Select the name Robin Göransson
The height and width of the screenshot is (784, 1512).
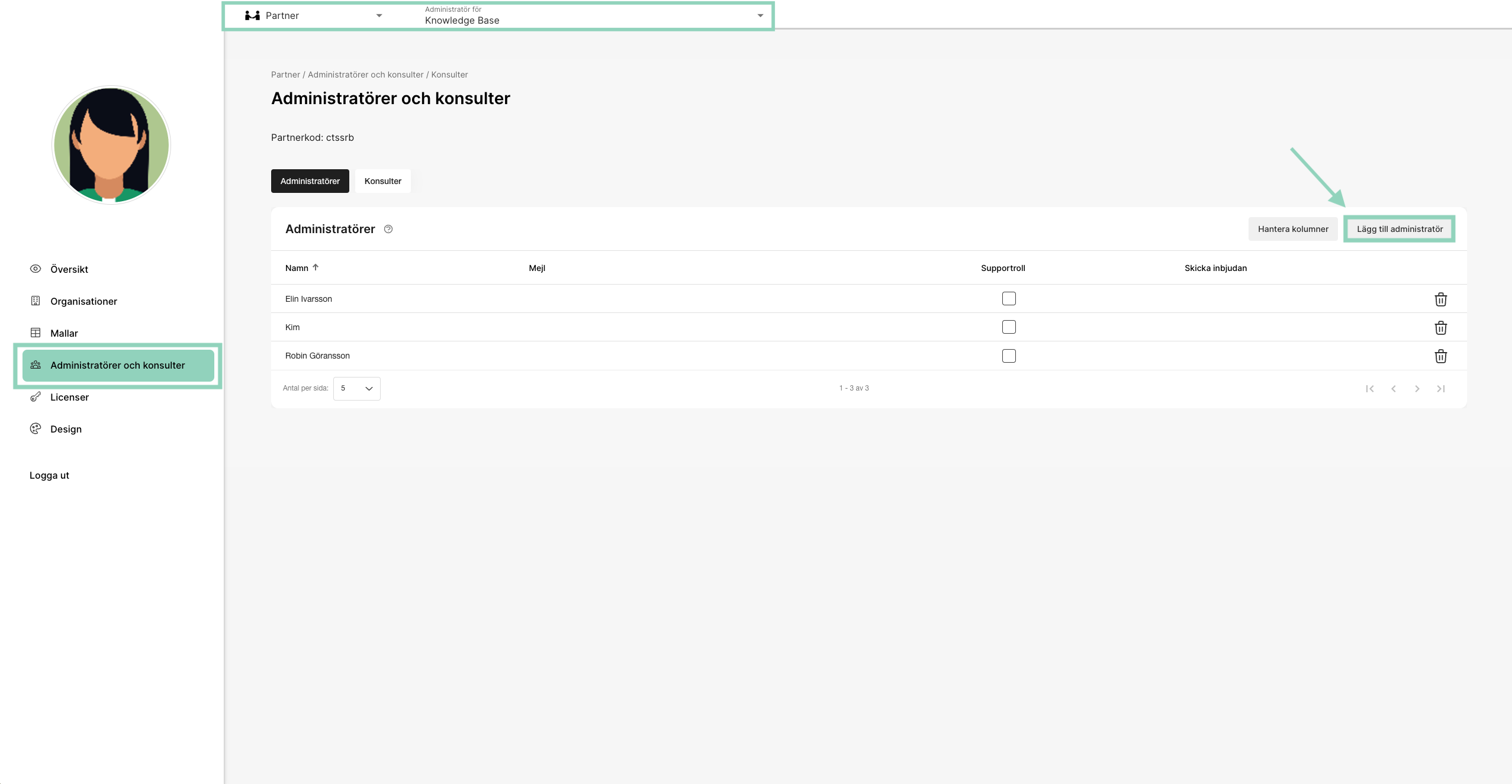pos(317,356)
